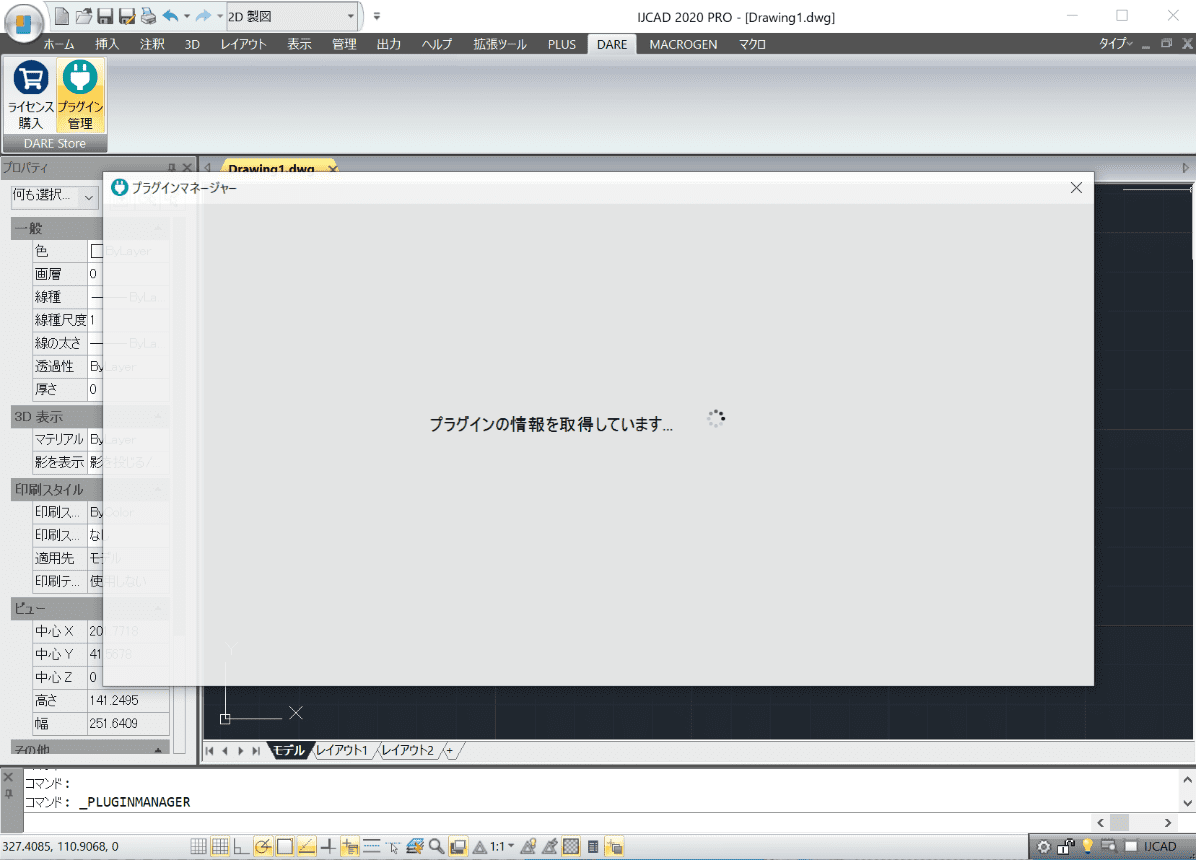Save the drawing with the floppy icon
The width and height of the screenshot is (1196, 860).
(x=105, y=16)
